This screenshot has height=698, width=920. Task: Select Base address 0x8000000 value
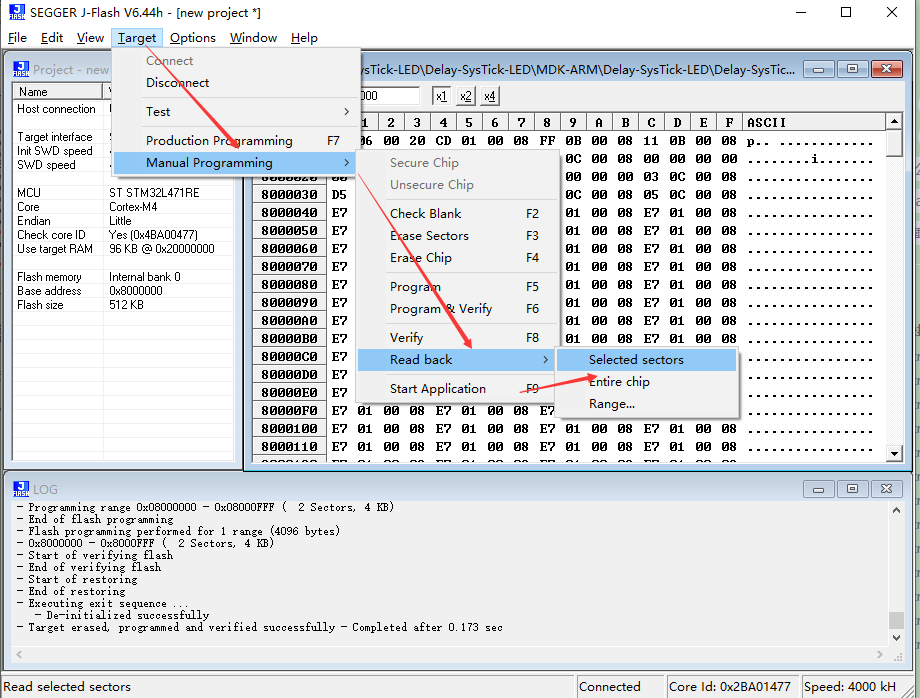click(x=136, y=290)
